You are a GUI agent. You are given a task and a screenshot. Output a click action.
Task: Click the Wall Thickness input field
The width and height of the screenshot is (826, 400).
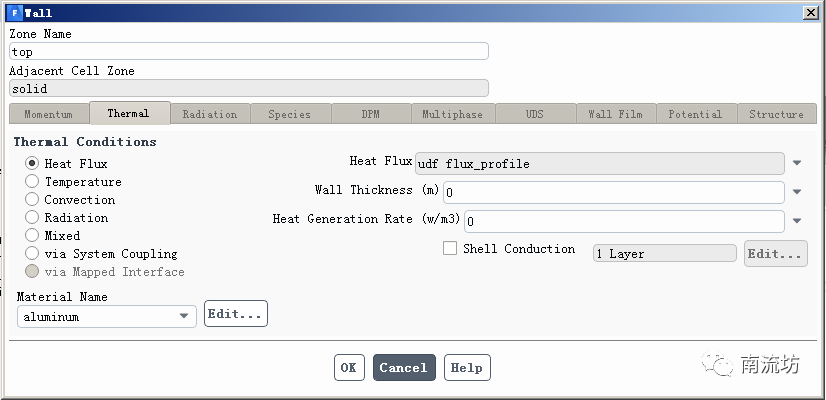pyautogui.click(x=613, y=192)
